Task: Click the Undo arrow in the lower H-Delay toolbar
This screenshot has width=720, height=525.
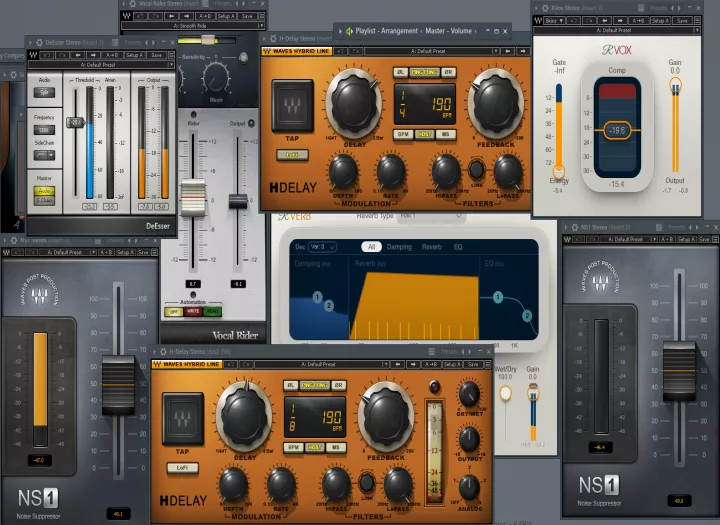Action: (x=231, y=364)
